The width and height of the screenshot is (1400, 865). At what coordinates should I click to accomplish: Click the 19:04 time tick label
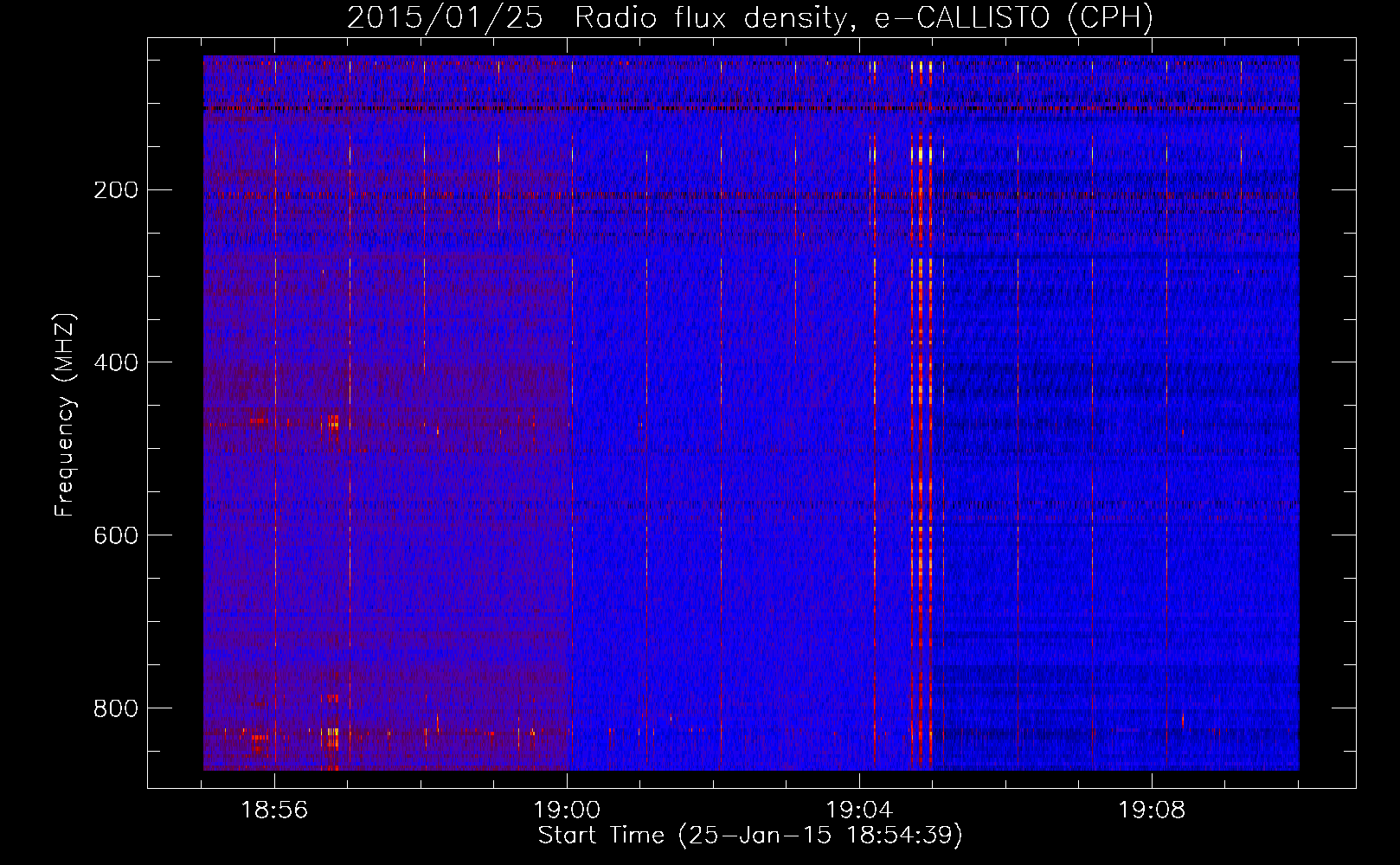(x=859, y=811)
